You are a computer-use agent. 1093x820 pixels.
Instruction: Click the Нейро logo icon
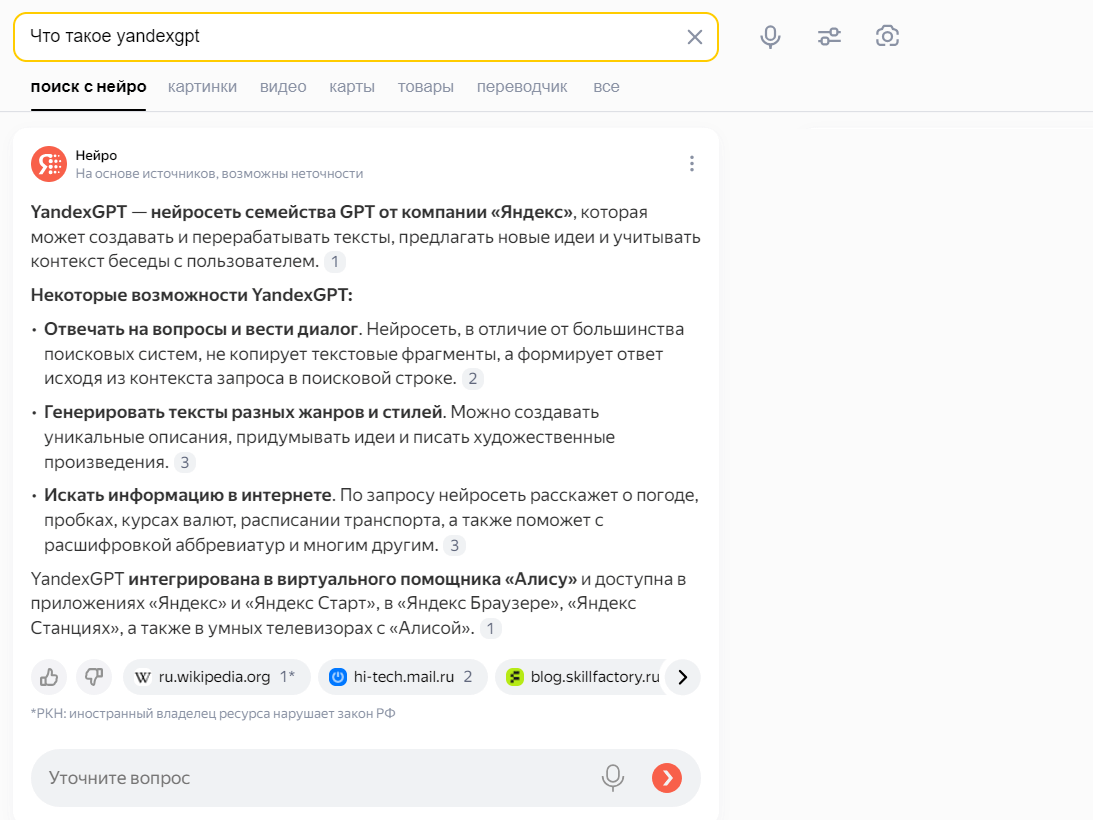(x=48, y=163)
